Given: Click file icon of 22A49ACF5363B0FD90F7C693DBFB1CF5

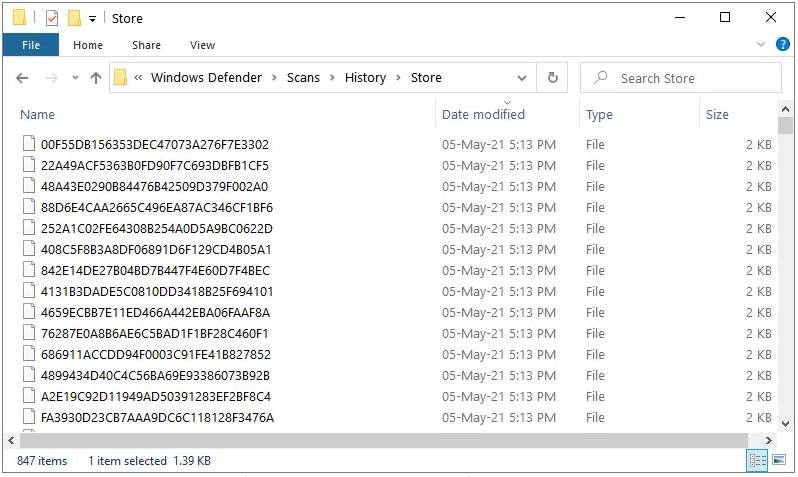Looking at the screenshot, I should pyautogui.click(x=29, y=164).
